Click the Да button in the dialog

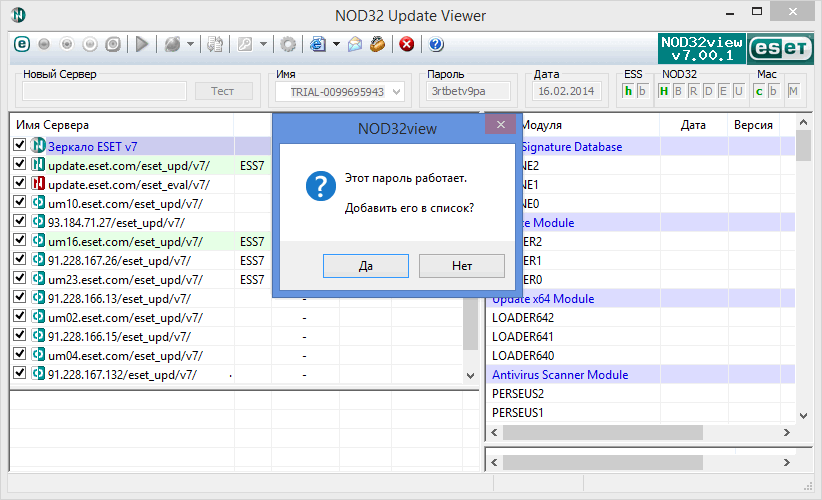(x=366, y=266)
